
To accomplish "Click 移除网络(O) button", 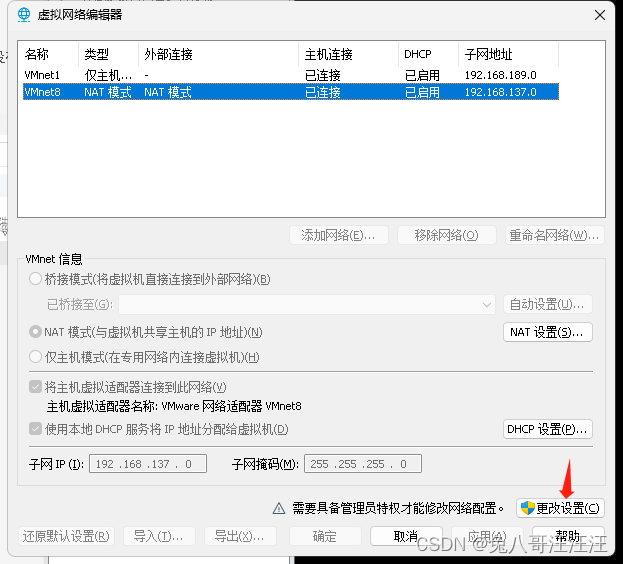I will 447,235.
